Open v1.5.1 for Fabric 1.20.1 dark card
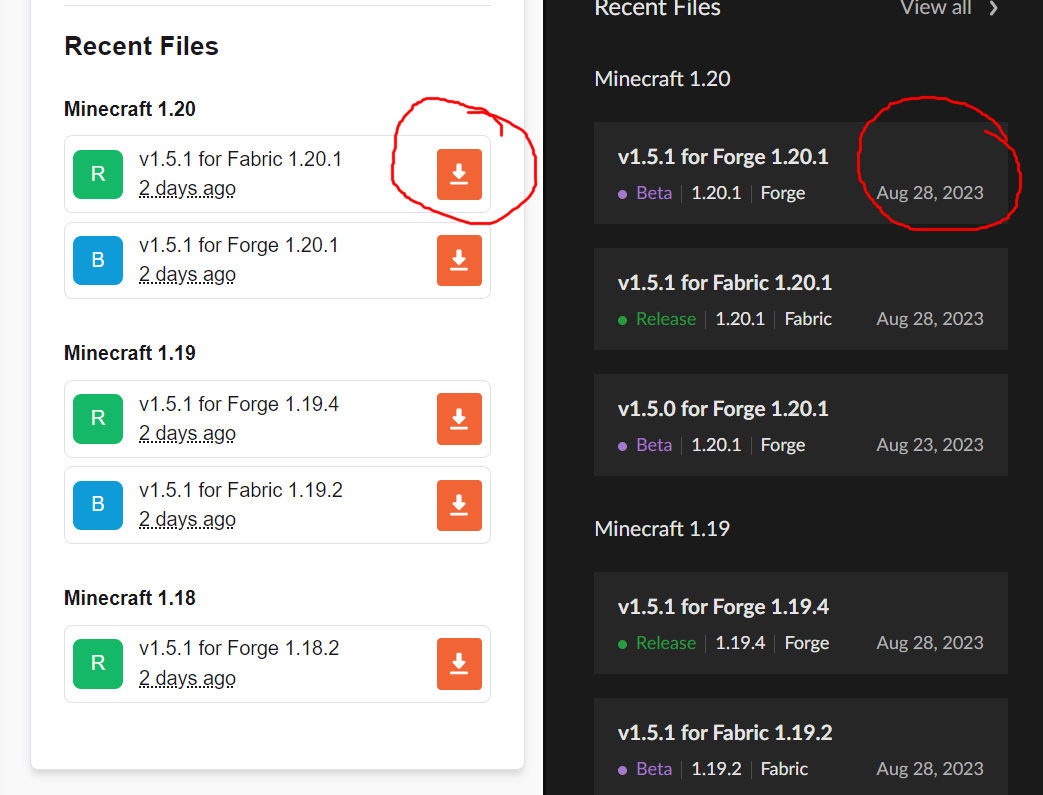1043x795 pixels. tap(725, 283)
